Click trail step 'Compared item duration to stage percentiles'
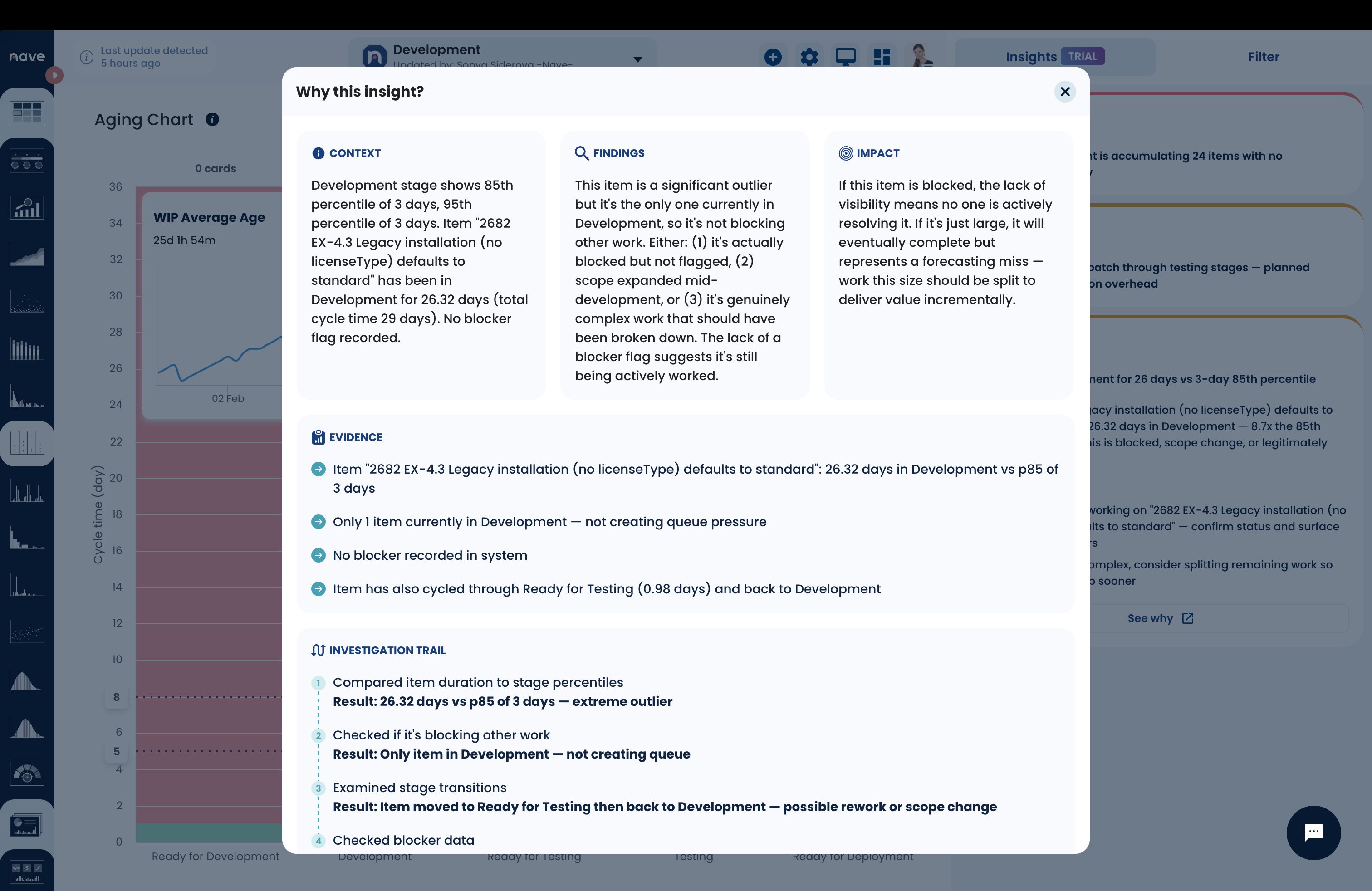The image size is (1372, 891). [x=478, y=682]
